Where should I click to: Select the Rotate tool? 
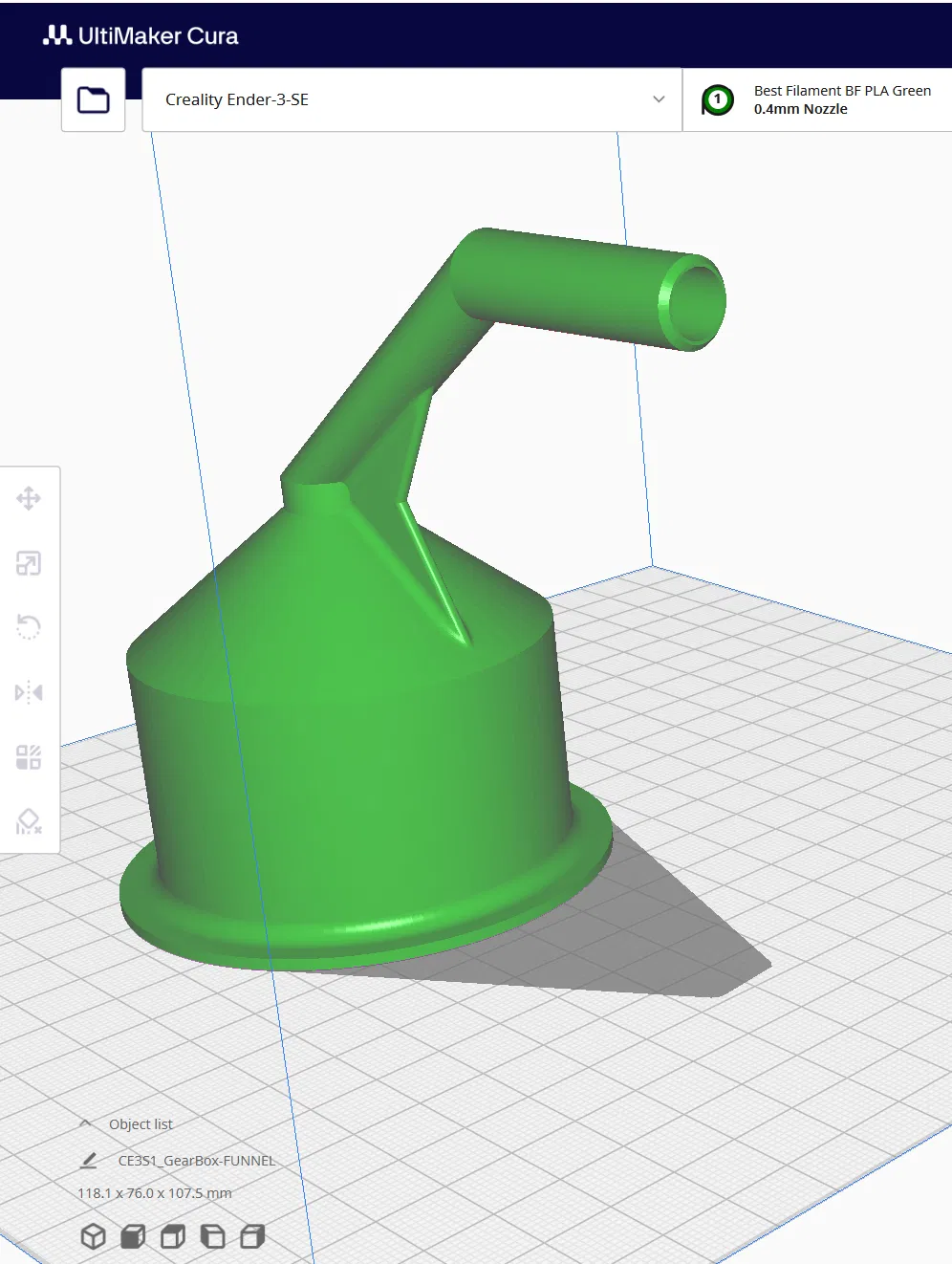[x=29, y=627]
